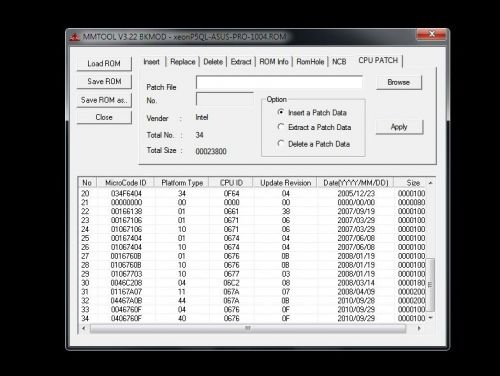500x376 pixels.
Task: Sort by Size column header
Action: point(413,183)
